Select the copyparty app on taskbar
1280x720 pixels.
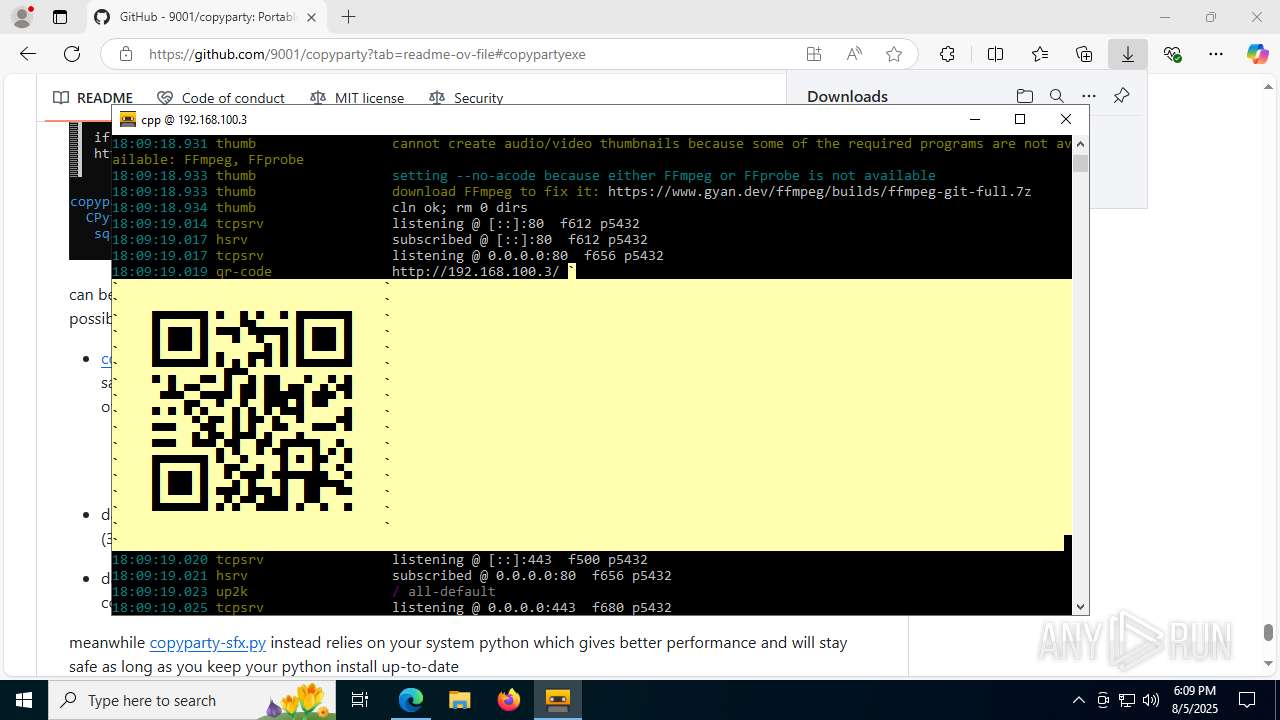(x=557, y=700)
